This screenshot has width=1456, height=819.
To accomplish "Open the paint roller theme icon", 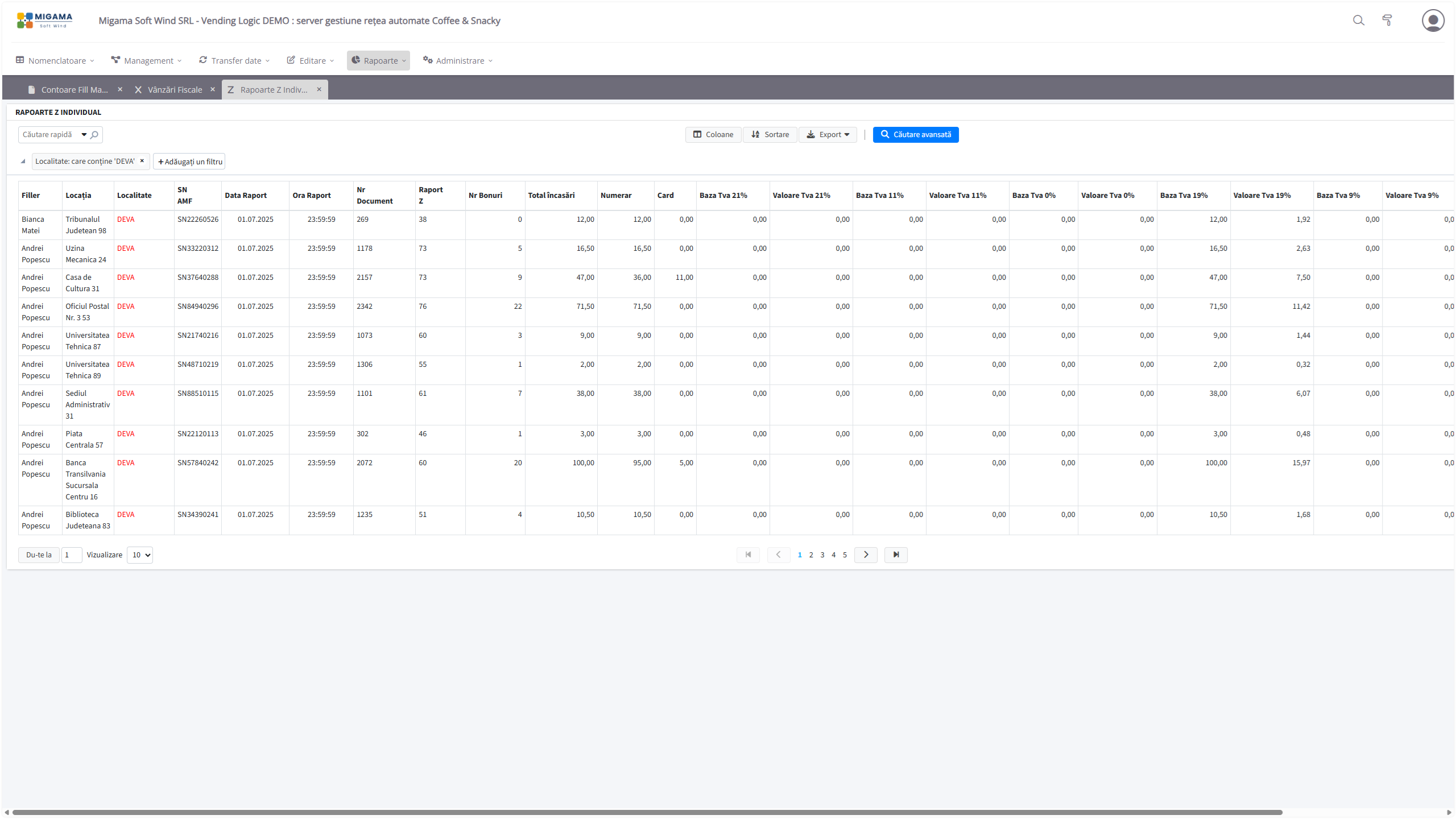I will click(1387, 20).
